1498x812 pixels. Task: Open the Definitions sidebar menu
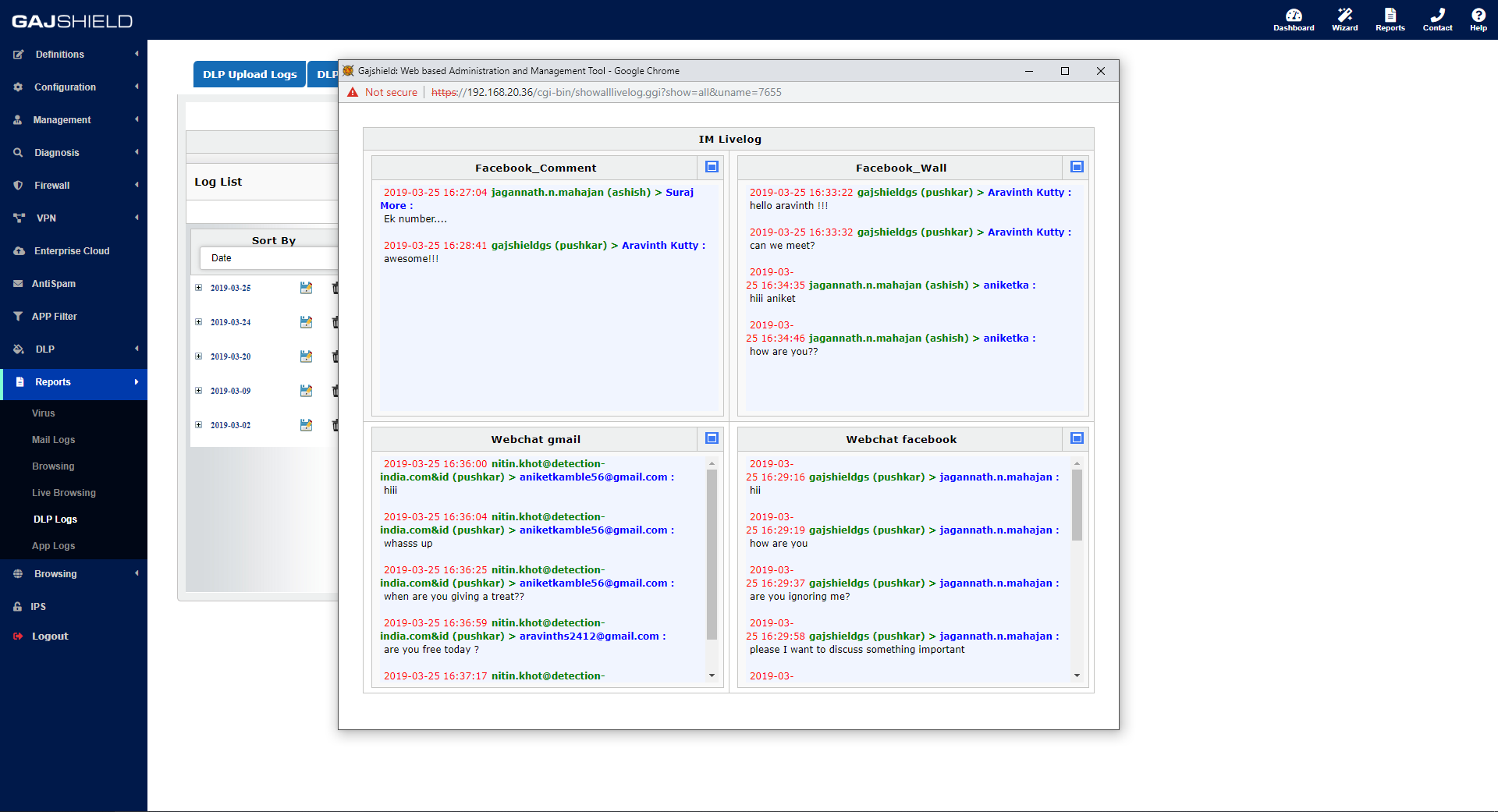(73, 55)
